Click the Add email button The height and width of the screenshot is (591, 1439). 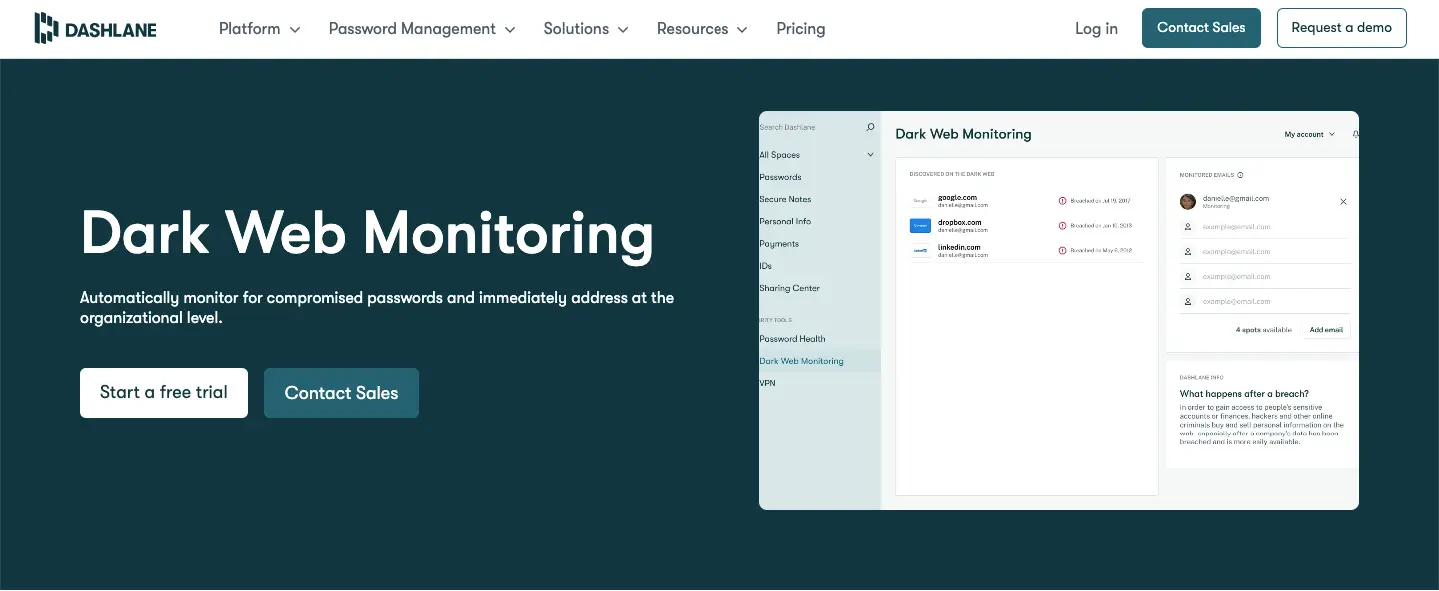tap(1326, 329)
